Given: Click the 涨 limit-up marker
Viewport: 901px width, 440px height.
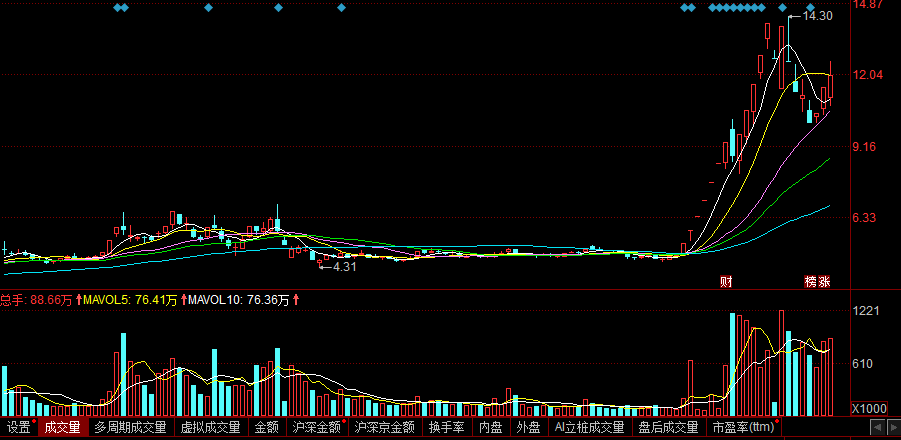Looking at the screenshot, I should click(x=824, y=281).
